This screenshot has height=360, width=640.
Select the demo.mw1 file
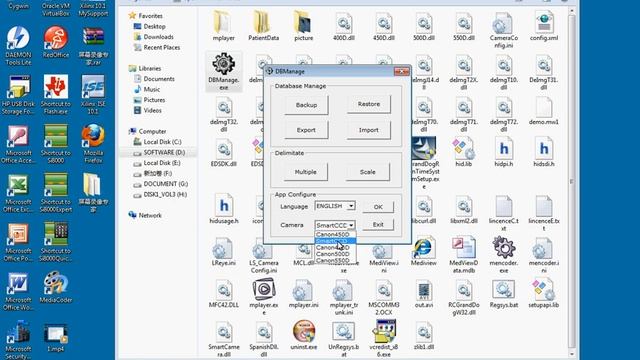(x=544, y=110)
